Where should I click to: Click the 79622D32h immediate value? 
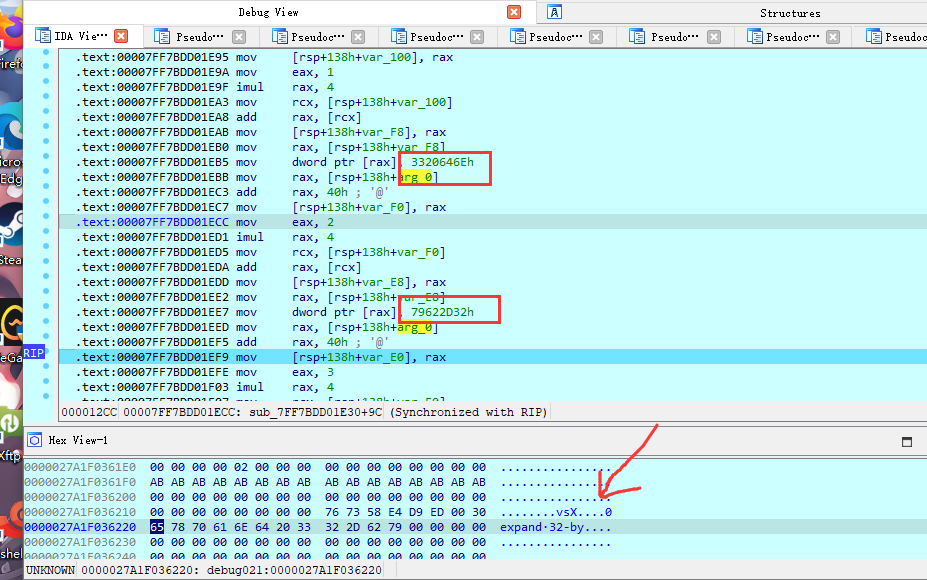pyautogui.click(x=442, y=312)
